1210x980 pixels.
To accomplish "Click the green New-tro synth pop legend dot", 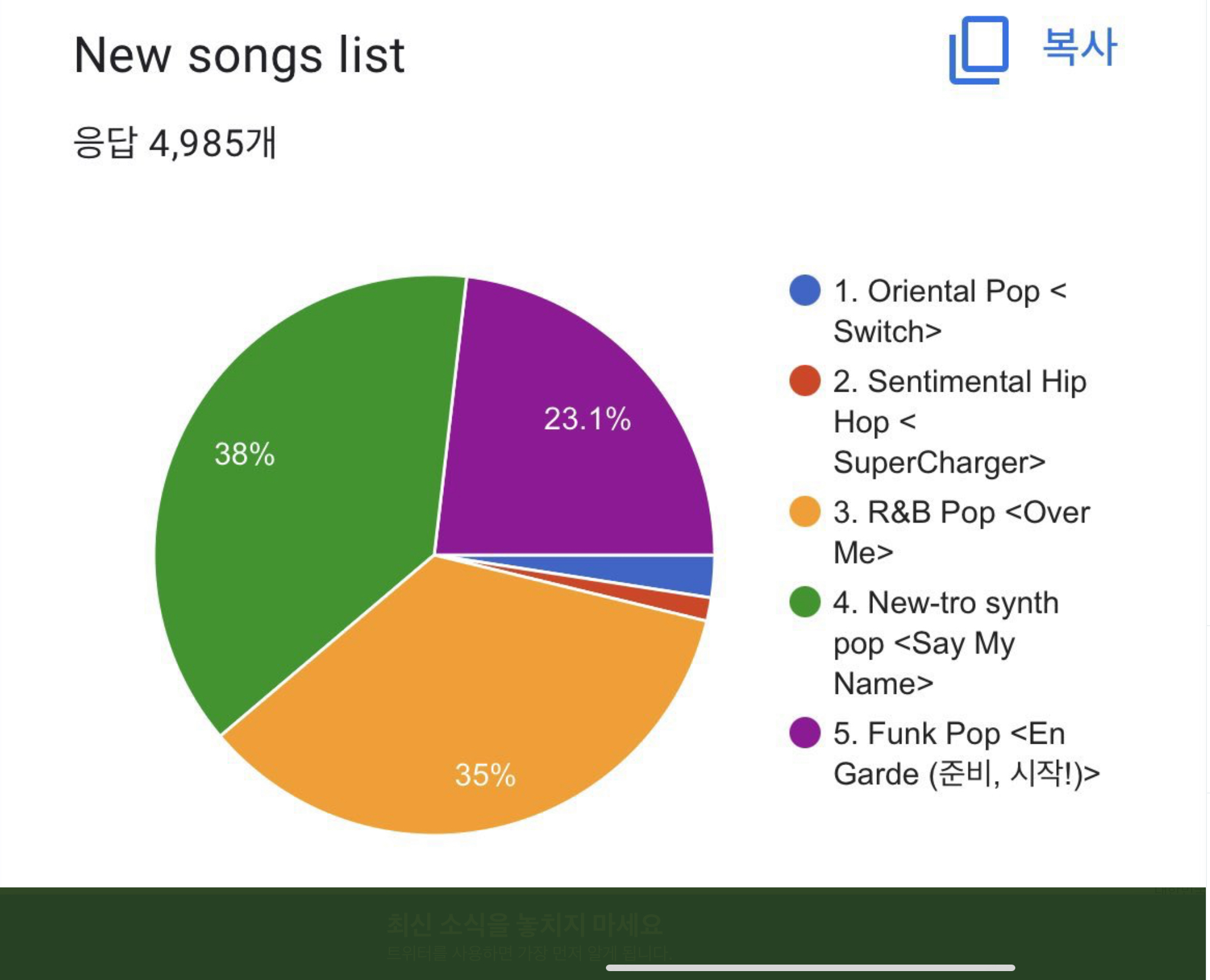I will pos(805,602).
